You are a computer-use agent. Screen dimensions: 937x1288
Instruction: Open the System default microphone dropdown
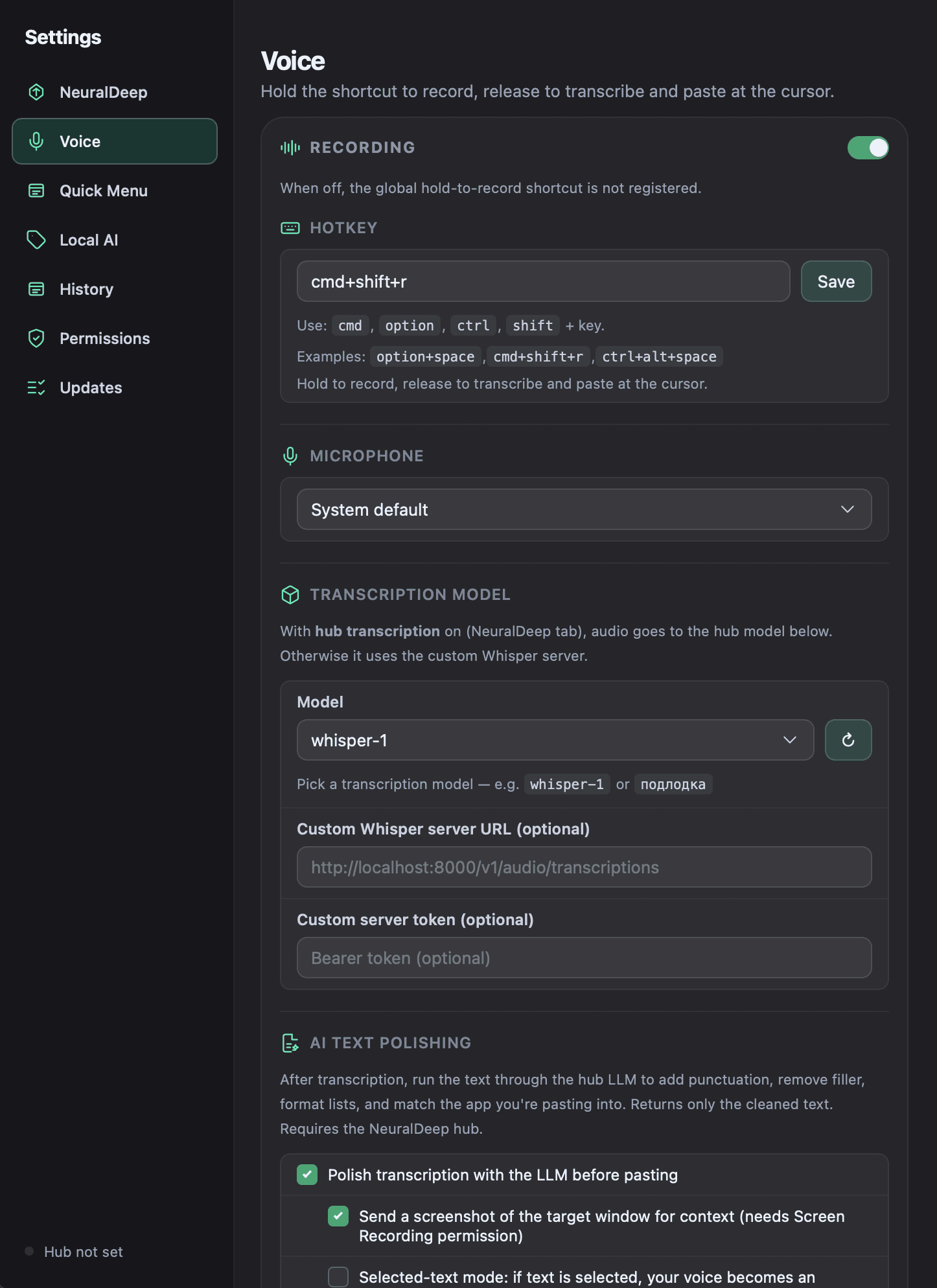(x=584, y=509)
